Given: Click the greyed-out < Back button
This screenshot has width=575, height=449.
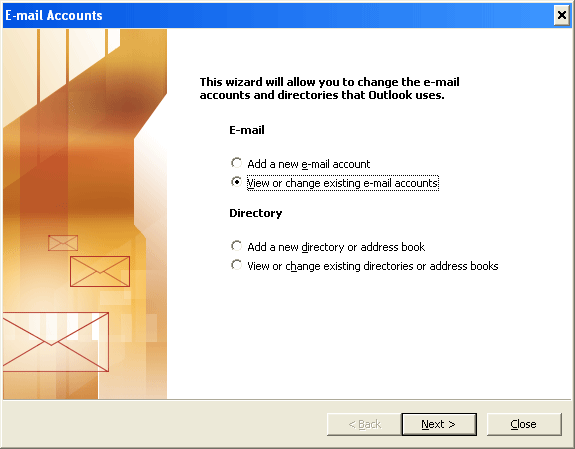Looking at the screenshot, I should click(x=364, y=424).
